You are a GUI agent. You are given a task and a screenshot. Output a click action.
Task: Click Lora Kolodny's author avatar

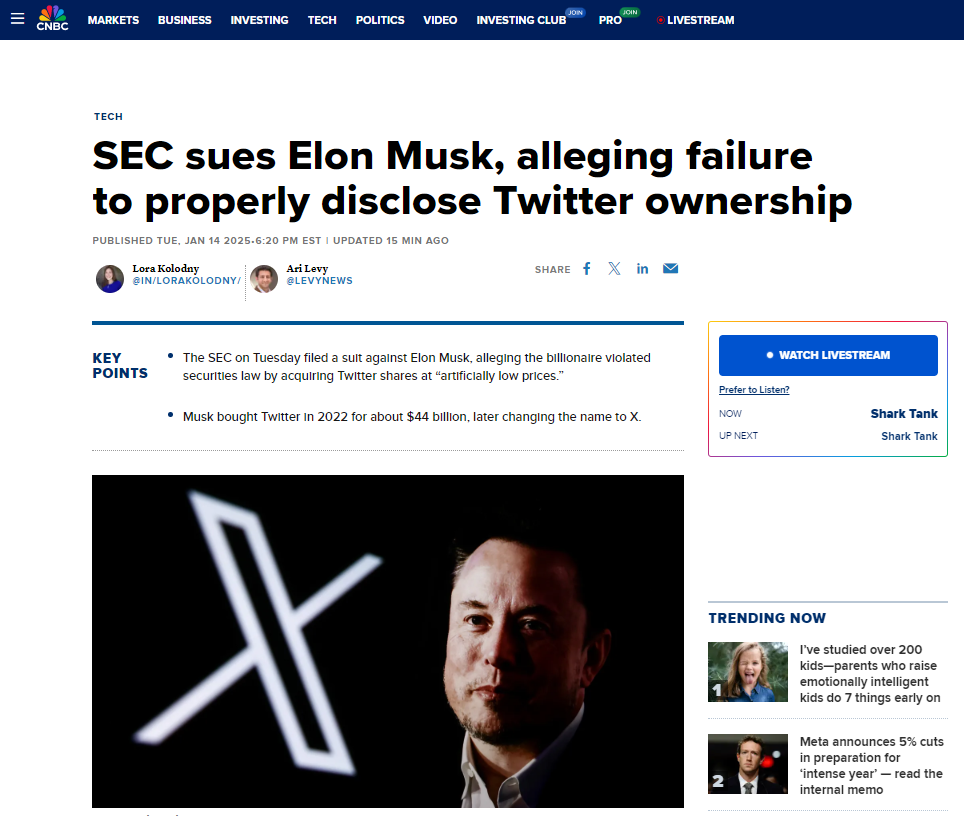coord(110,278)
